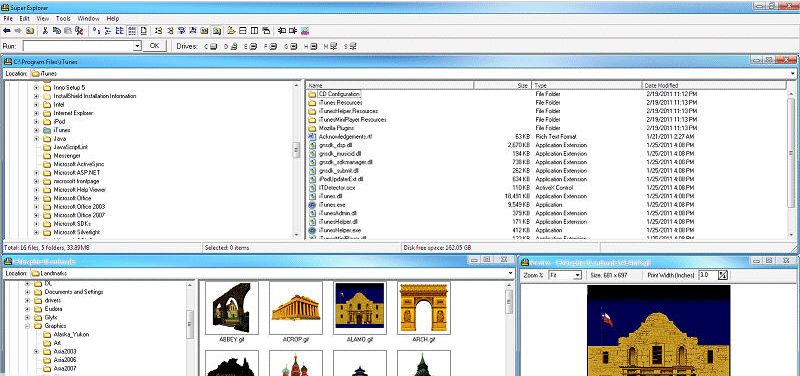Click the OK button beside Run
The height and width of the screenshot is (376, 800).
point(154,46)
